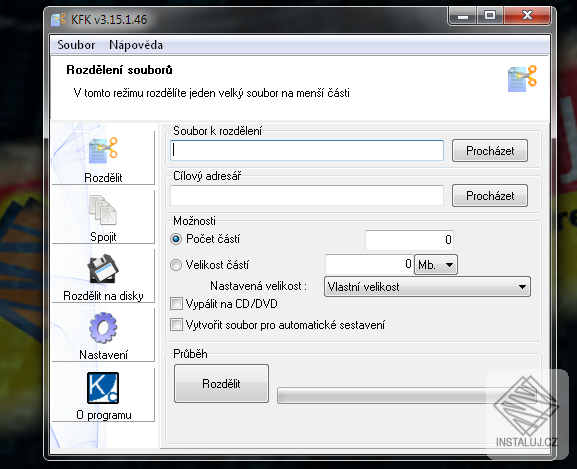Viewport: 577px width, 469px height.
Task: Click the scissors icon in header banner
Action: 522,78
